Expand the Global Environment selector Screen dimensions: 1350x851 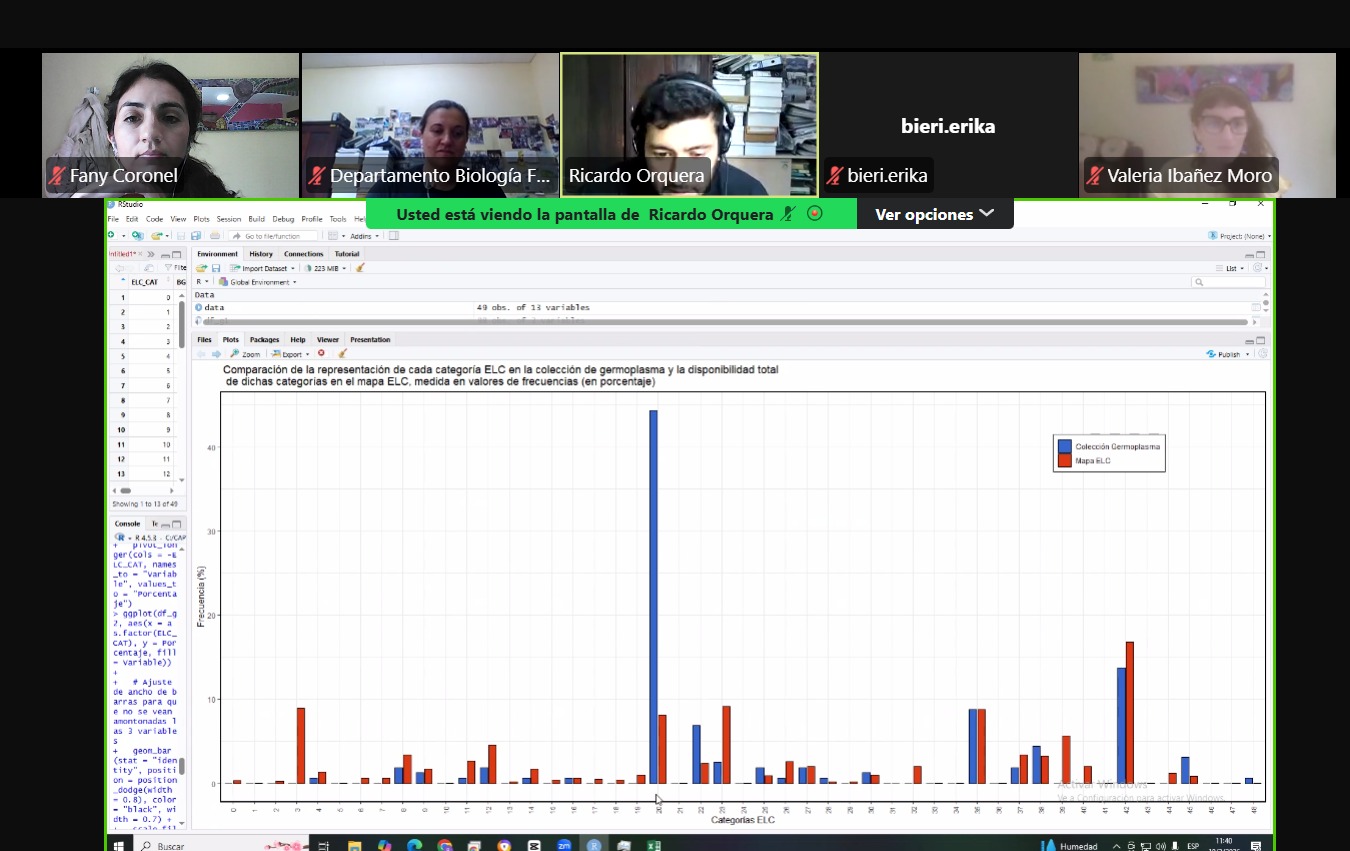(x=256, y=282)
